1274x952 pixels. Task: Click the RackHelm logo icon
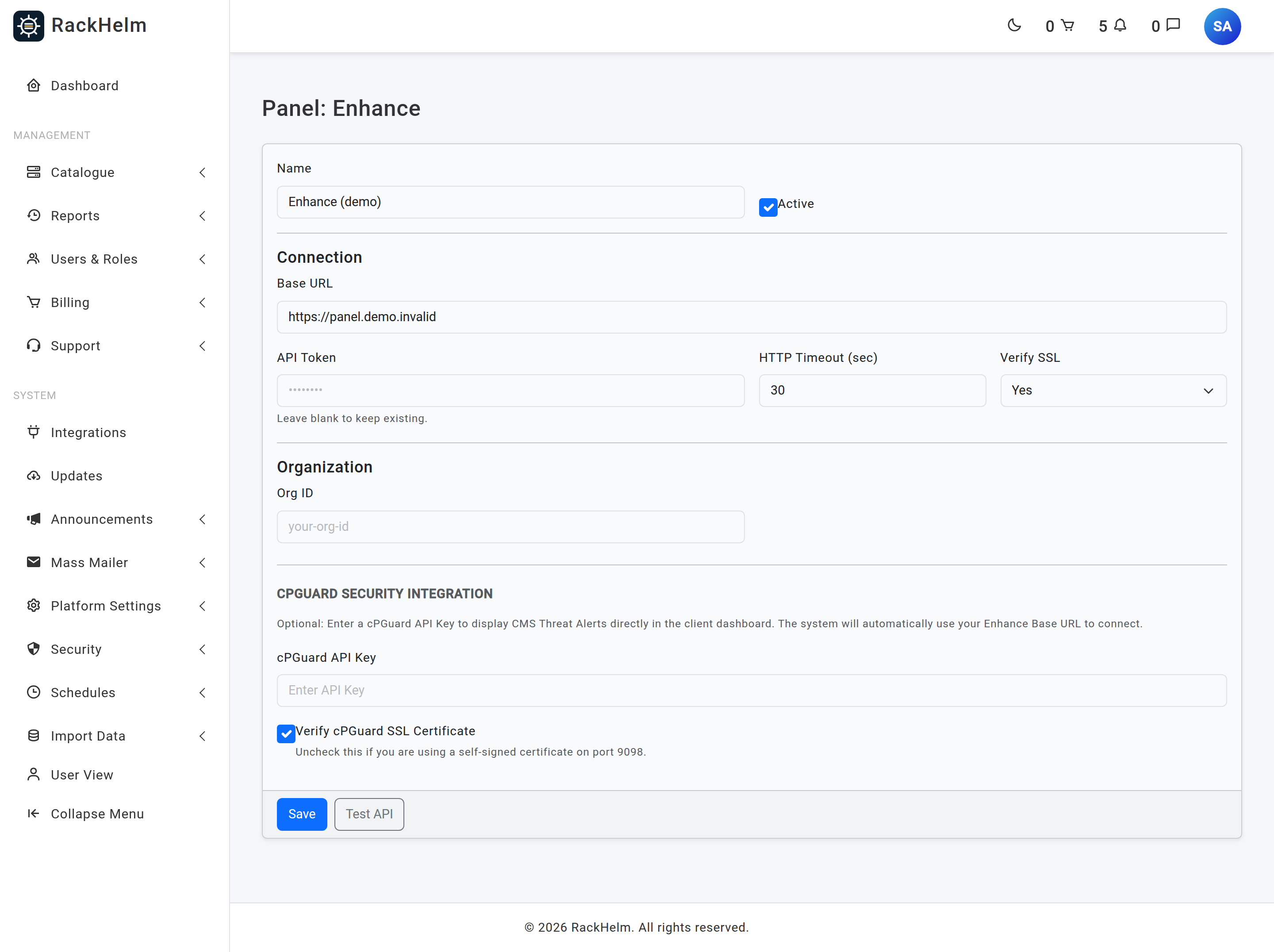29,26
